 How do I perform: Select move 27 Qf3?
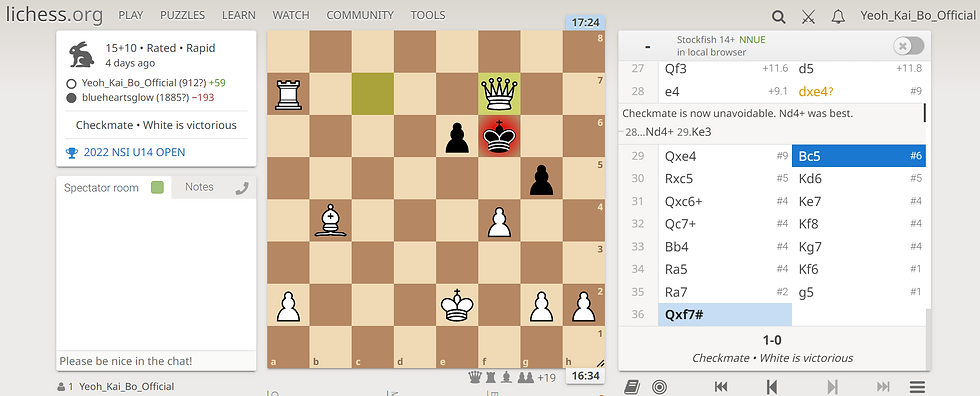[x=725, y=69]
